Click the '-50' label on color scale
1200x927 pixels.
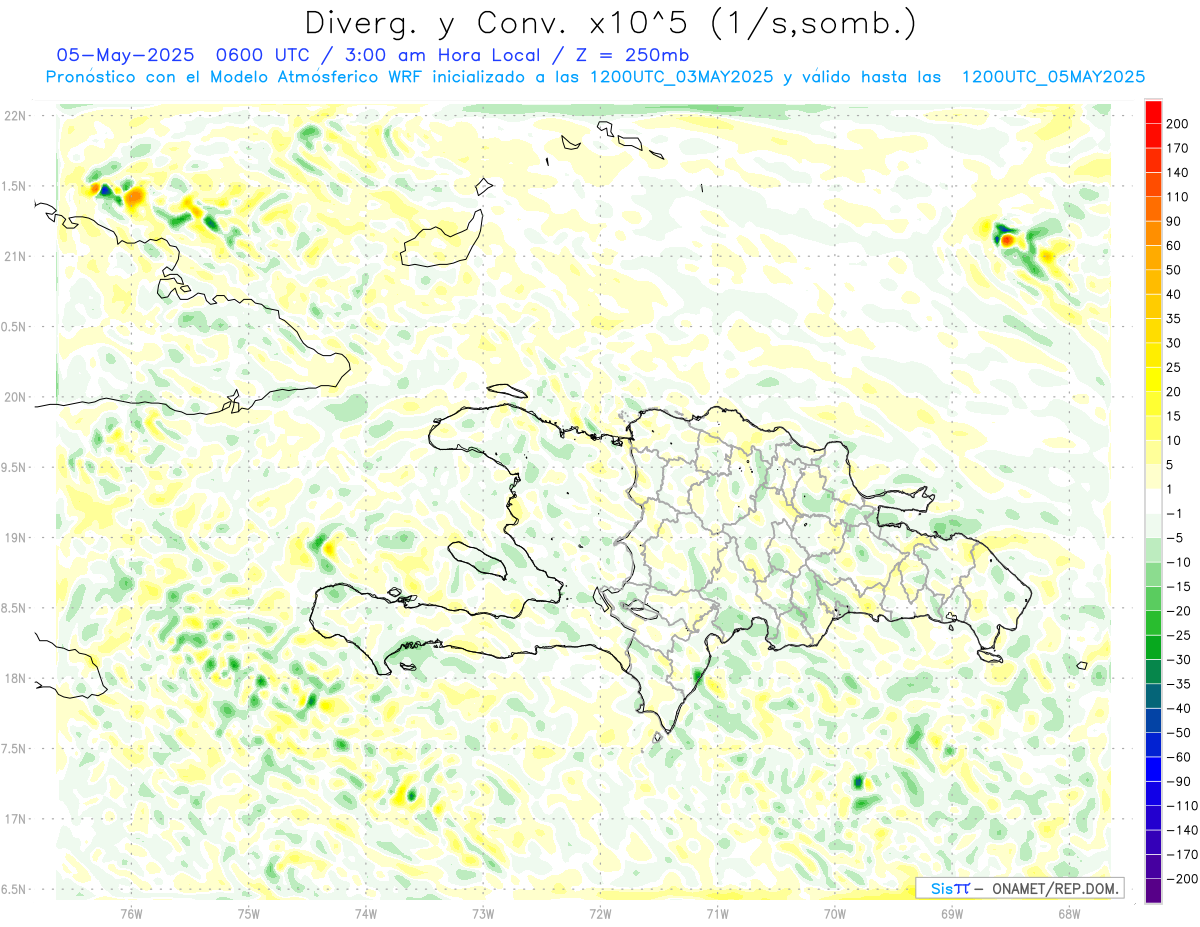(x=1178, y=733)
